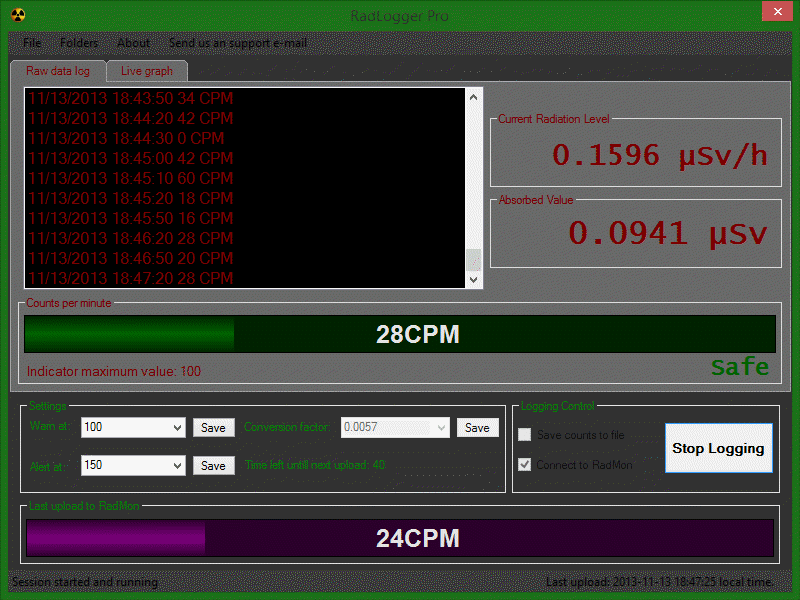Select log entry 18:45:00 42 CPM

click(131, 158)
